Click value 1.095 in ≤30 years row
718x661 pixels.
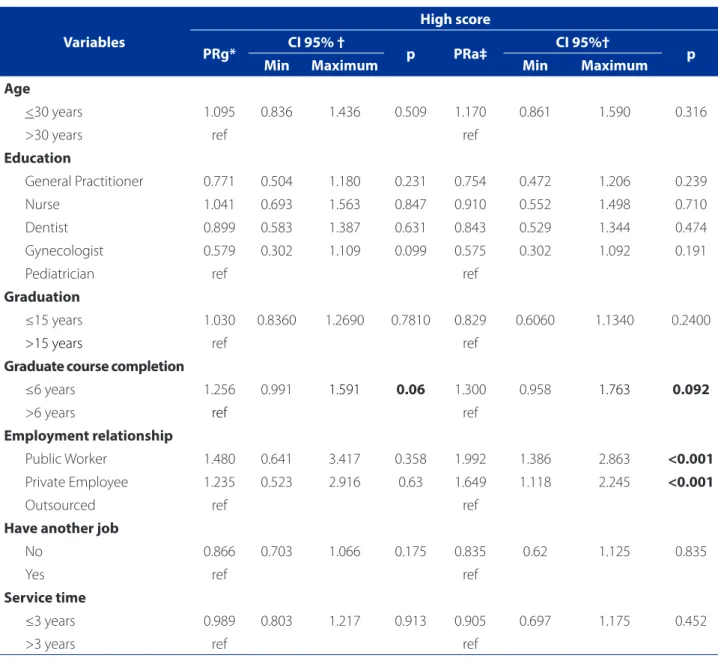[219, 112]
